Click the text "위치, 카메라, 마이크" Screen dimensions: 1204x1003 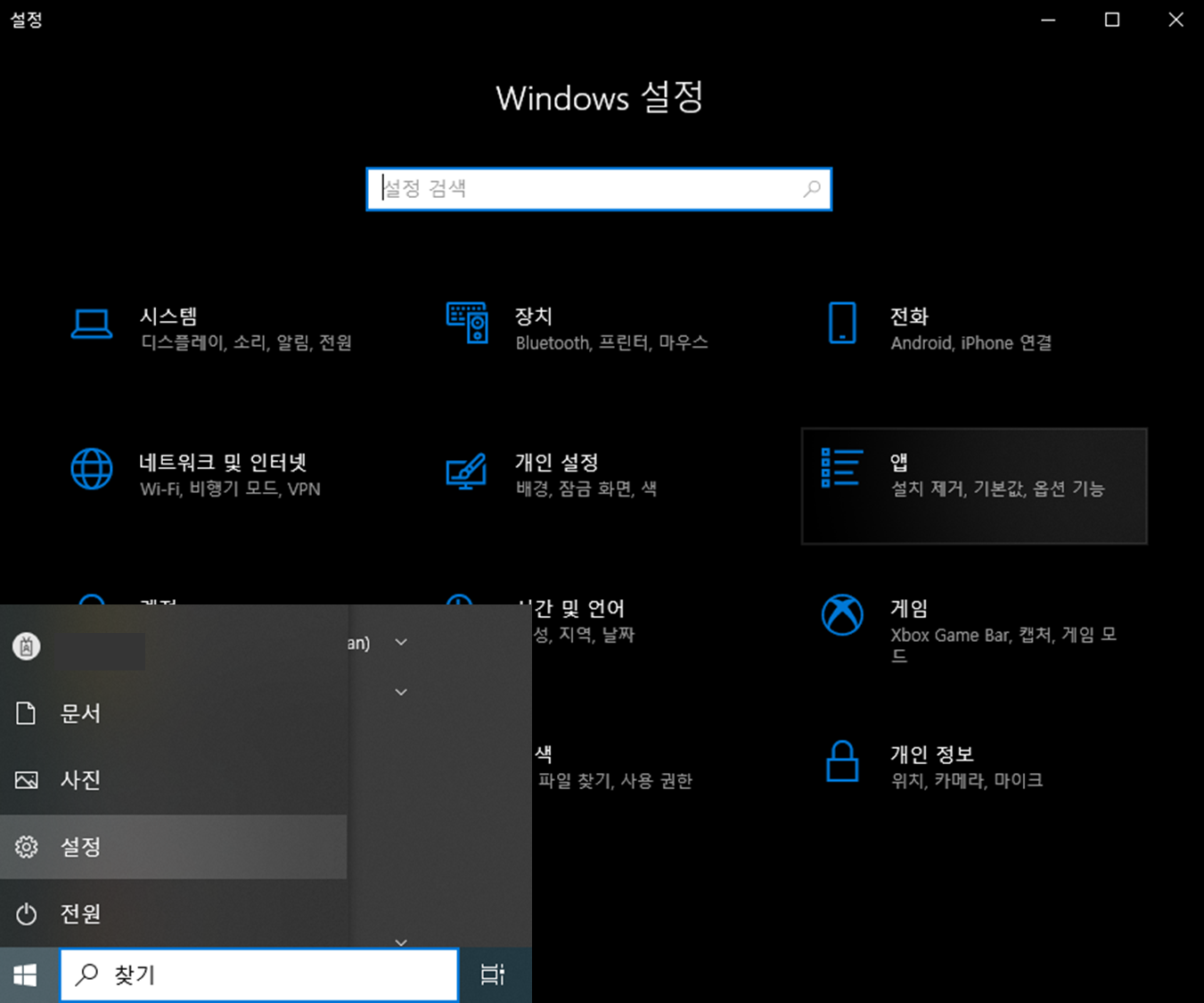coord(966,781)
